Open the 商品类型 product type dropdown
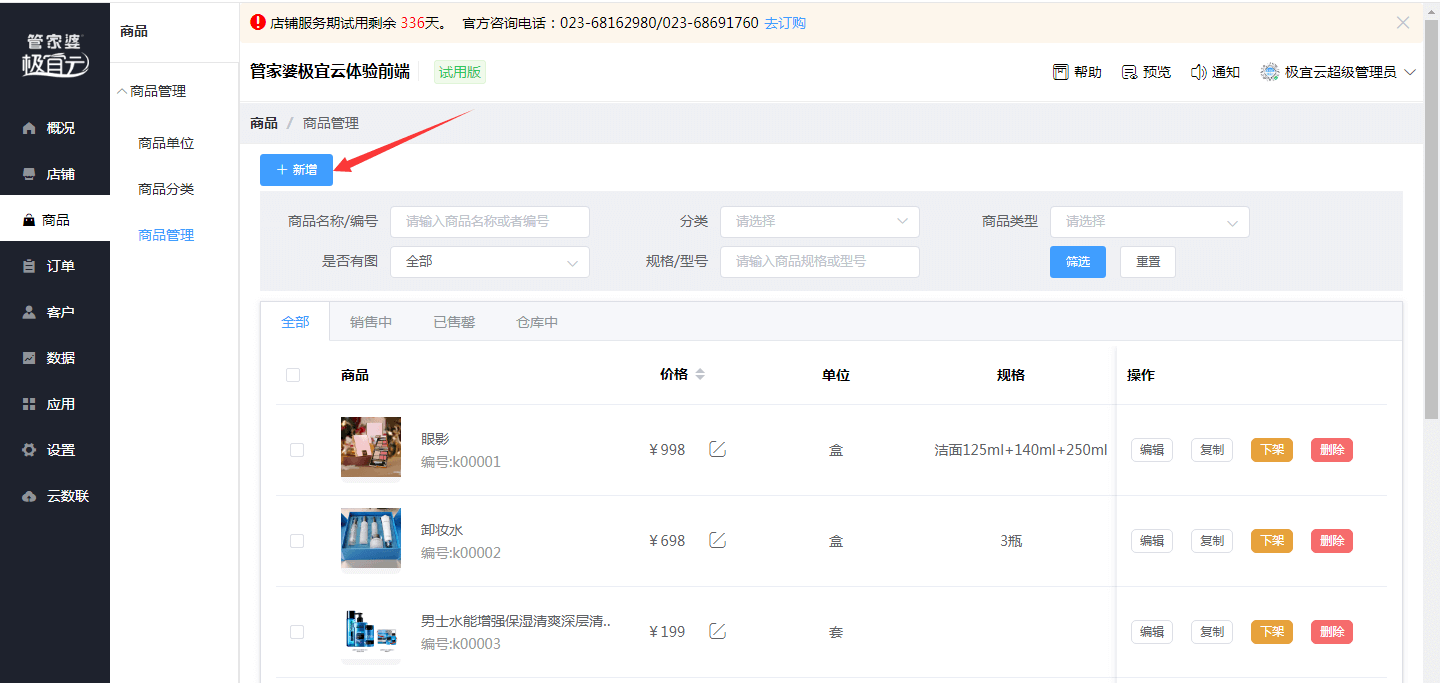This screenshot has width=1440, height=683. pyautogui.click(x=1150, y=221)
